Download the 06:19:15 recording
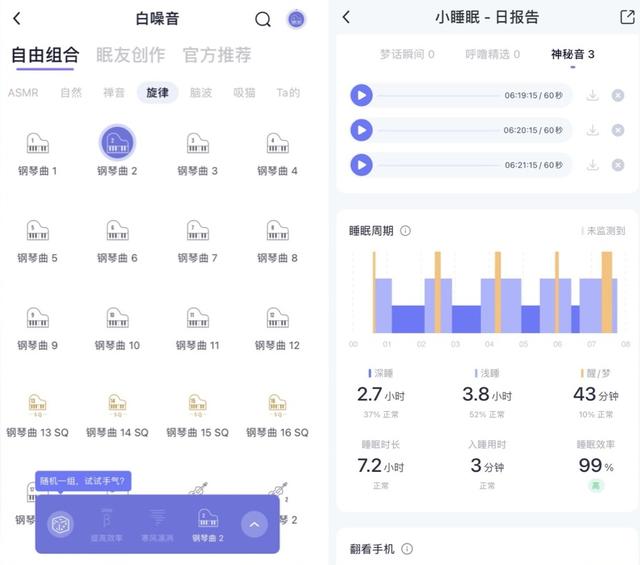This screenshot has width=640, height=565. click(592, 96)
